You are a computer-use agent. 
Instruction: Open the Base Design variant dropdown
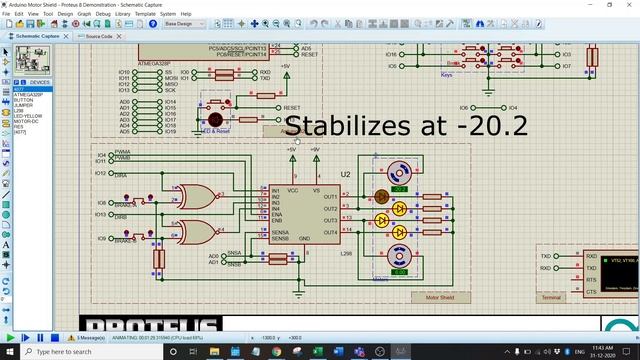click(184, 24)
